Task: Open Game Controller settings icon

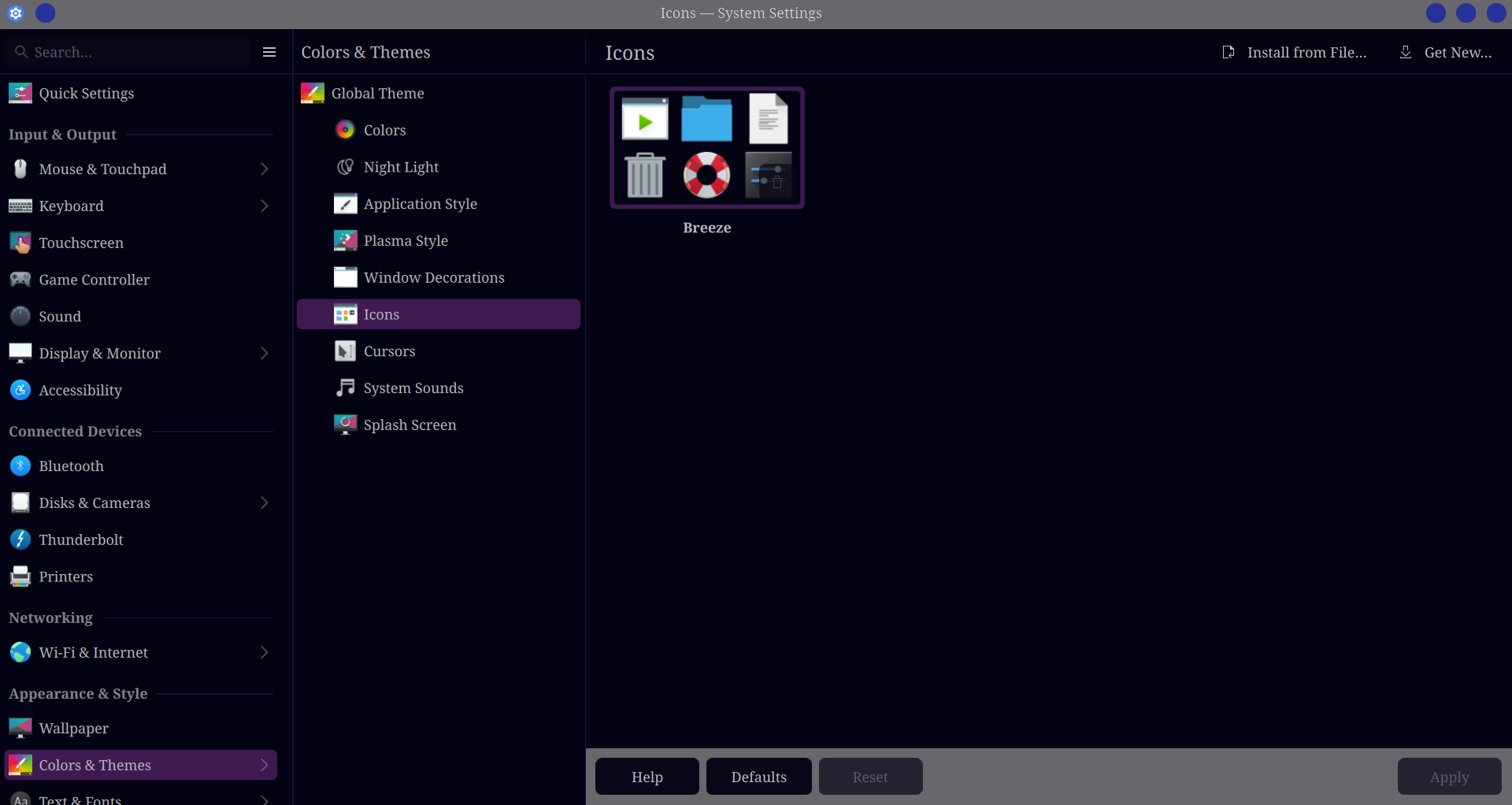Action: (20, 280)
